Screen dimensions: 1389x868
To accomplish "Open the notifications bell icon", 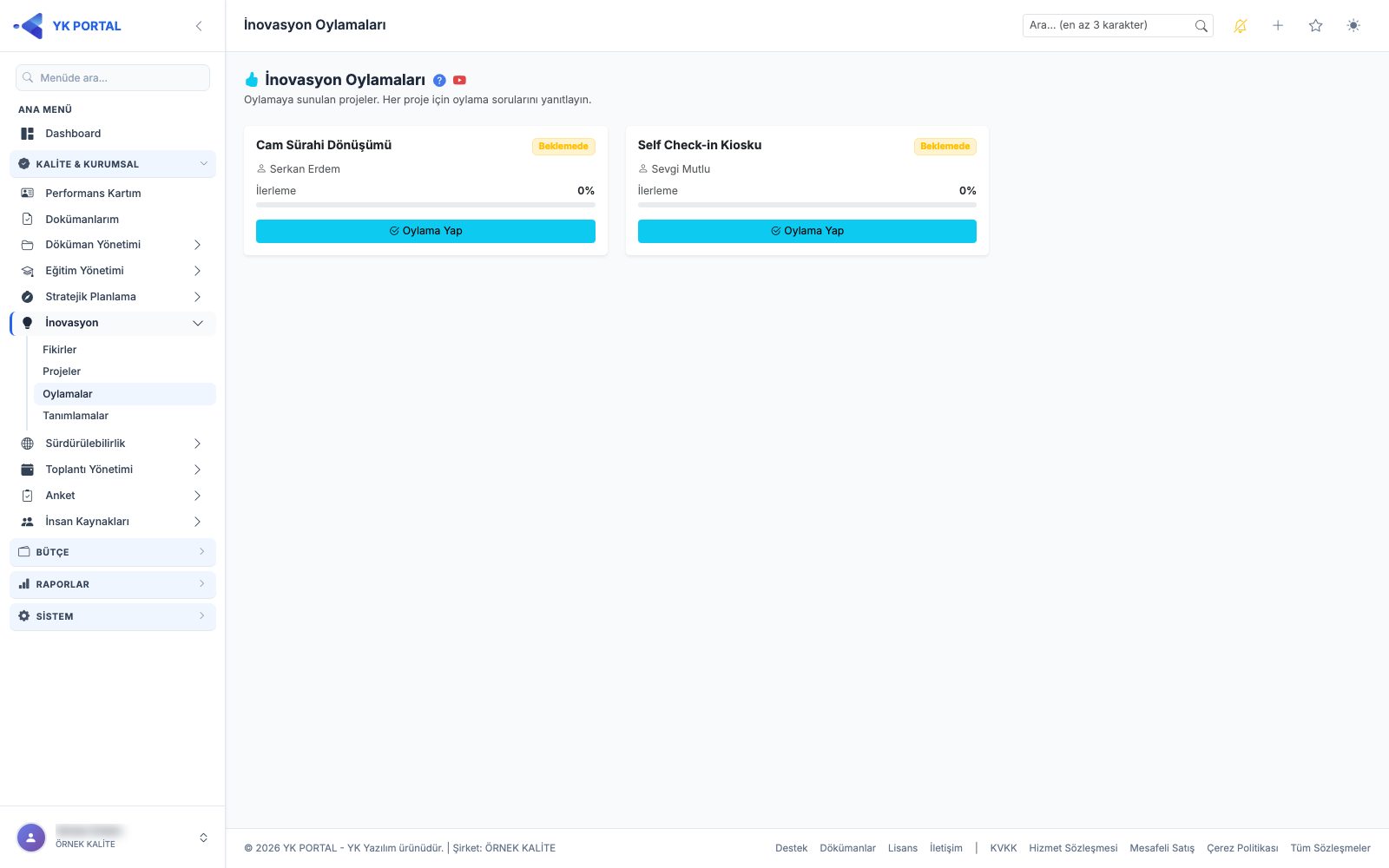I will pos(1240,26).
